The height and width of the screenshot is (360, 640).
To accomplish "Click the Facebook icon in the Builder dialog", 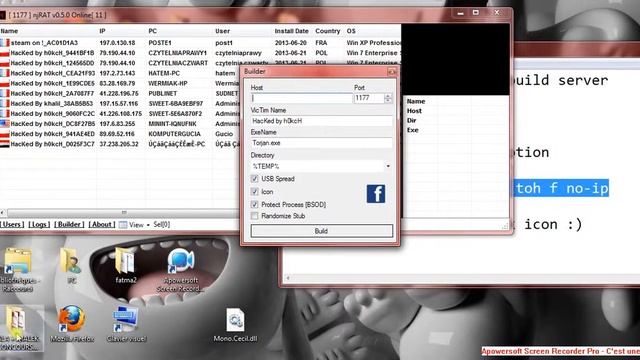I will point(376,194).
